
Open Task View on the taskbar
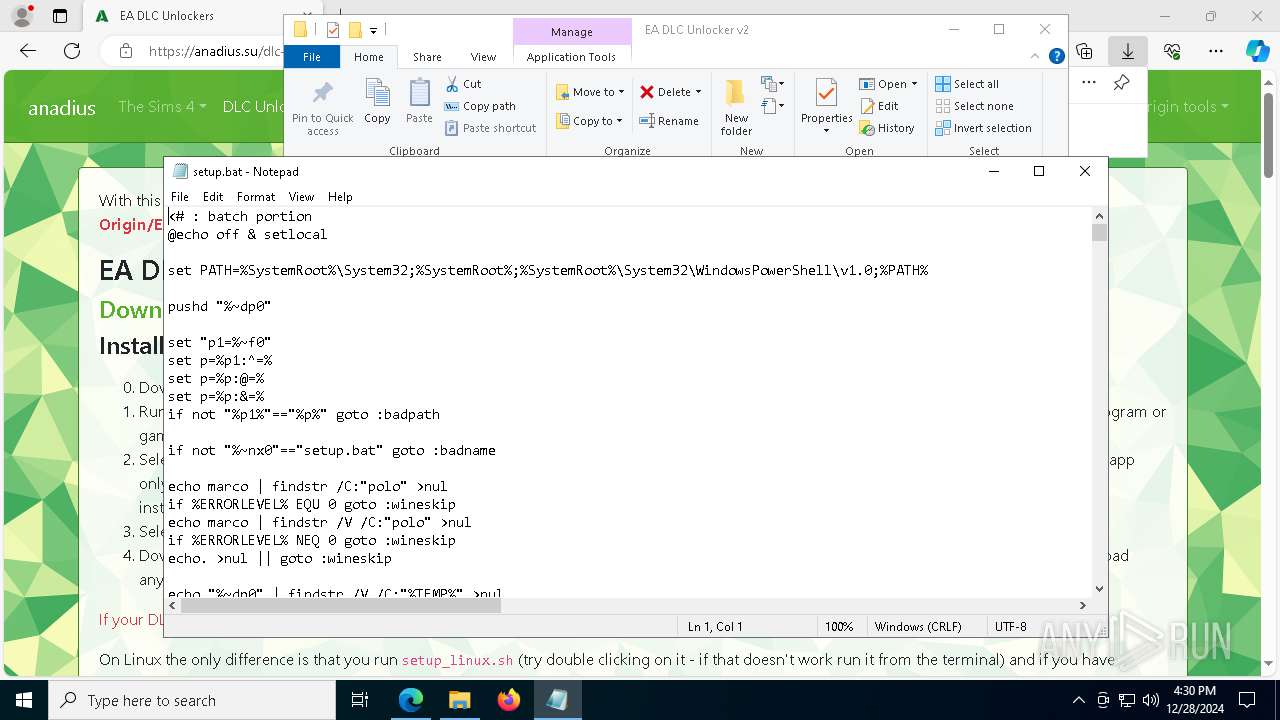(361, 700)
